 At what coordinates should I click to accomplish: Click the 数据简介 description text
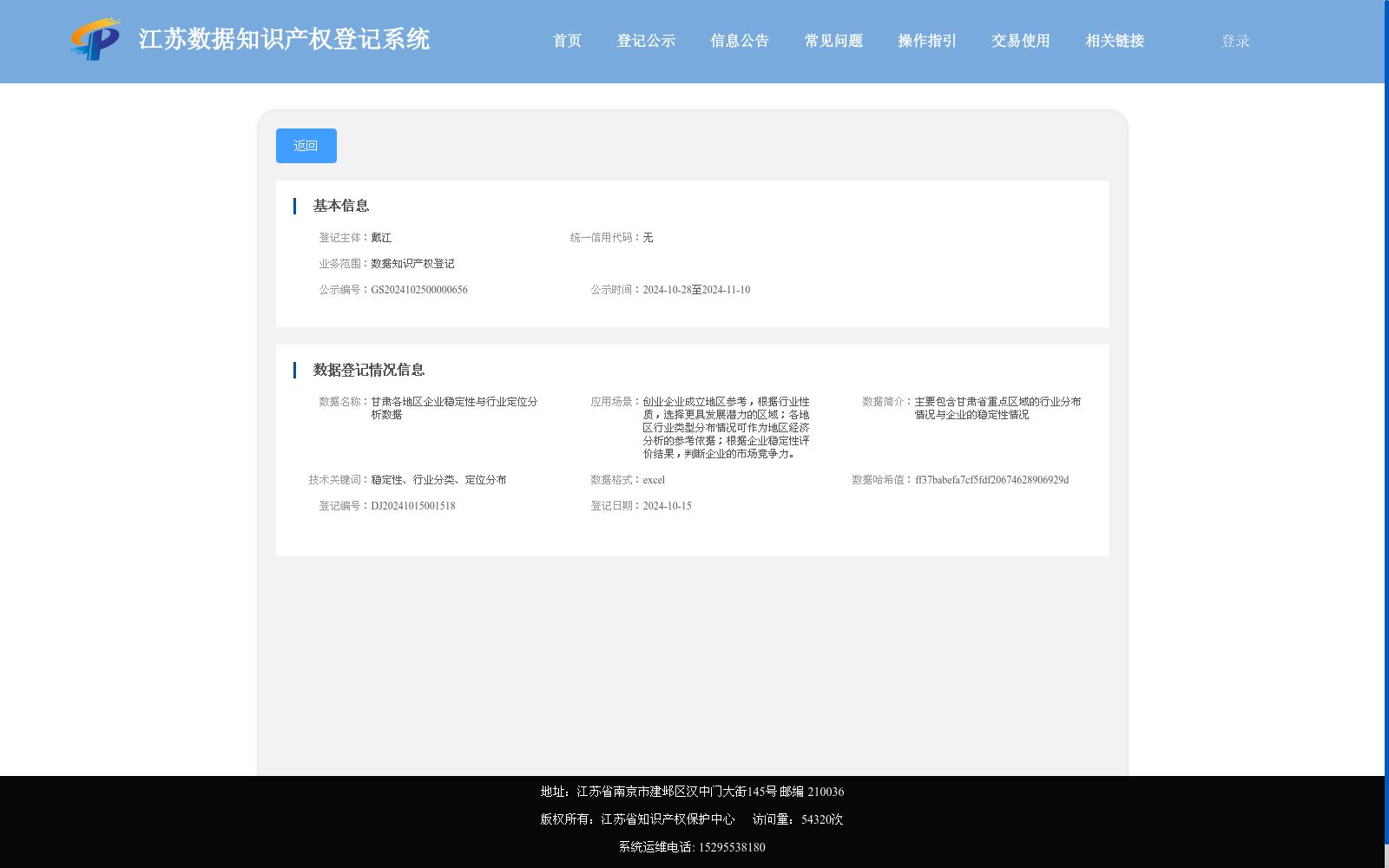[997, 408]
